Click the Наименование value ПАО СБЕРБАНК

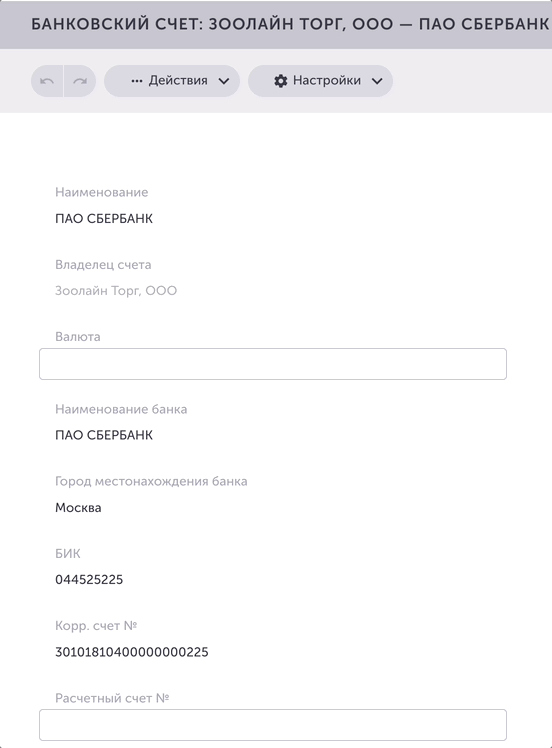point(104,218)
